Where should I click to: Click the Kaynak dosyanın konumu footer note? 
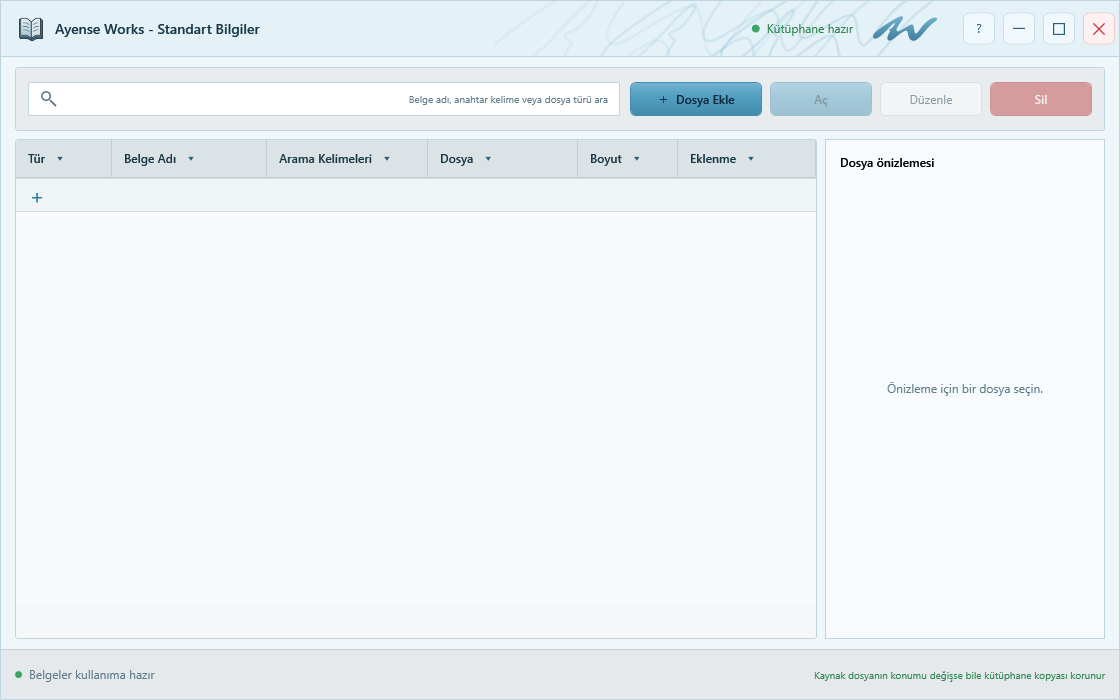pyautogui.click(x=959, y=676)
